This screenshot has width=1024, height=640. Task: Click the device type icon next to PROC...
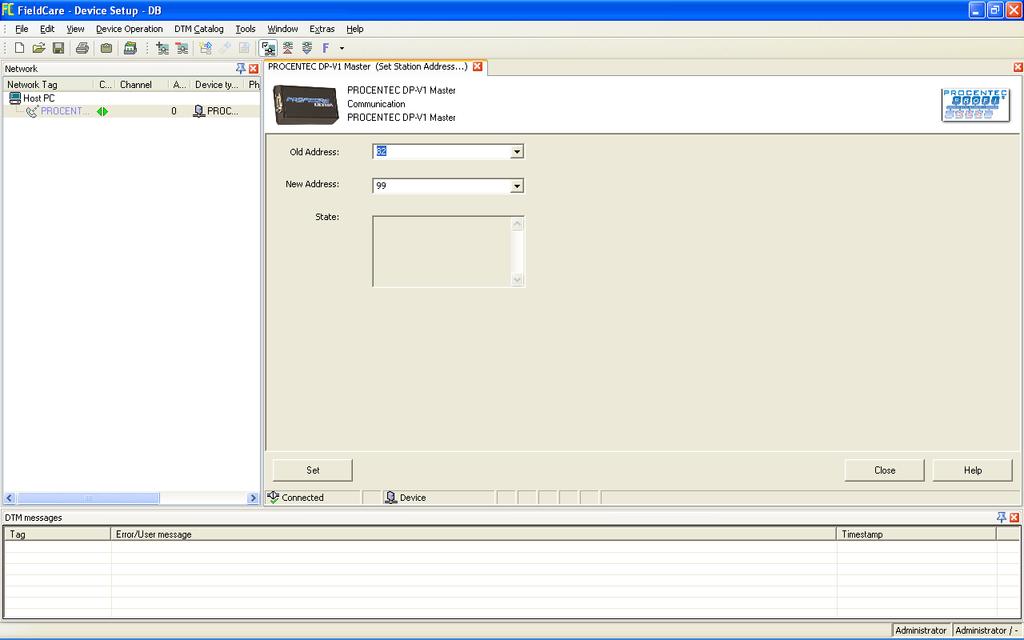199,111
